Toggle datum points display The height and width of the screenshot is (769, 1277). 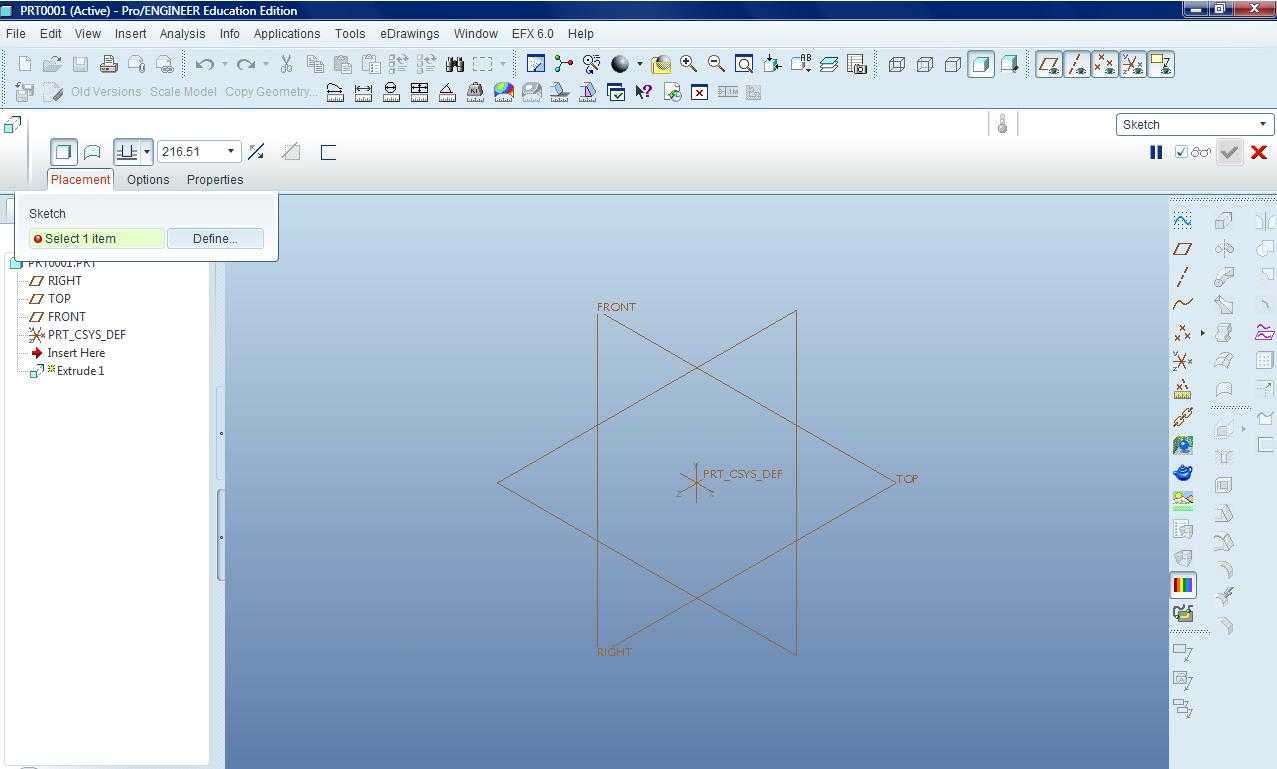point(1105,64)
